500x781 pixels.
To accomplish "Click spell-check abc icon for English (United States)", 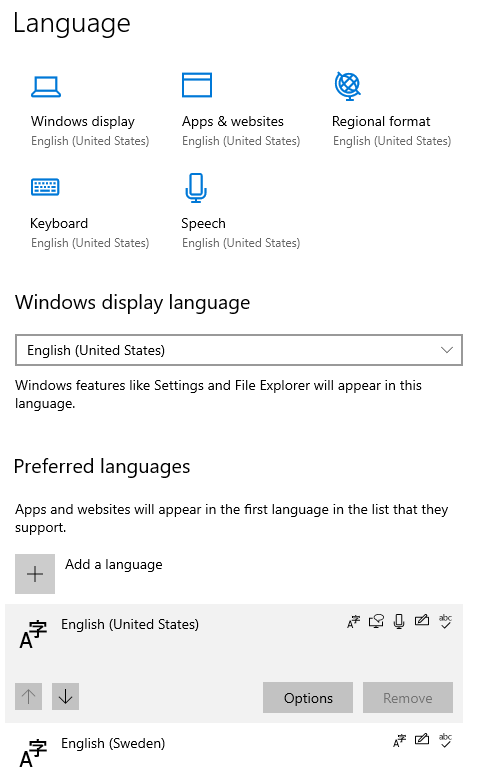I will [x=445, y=621].
